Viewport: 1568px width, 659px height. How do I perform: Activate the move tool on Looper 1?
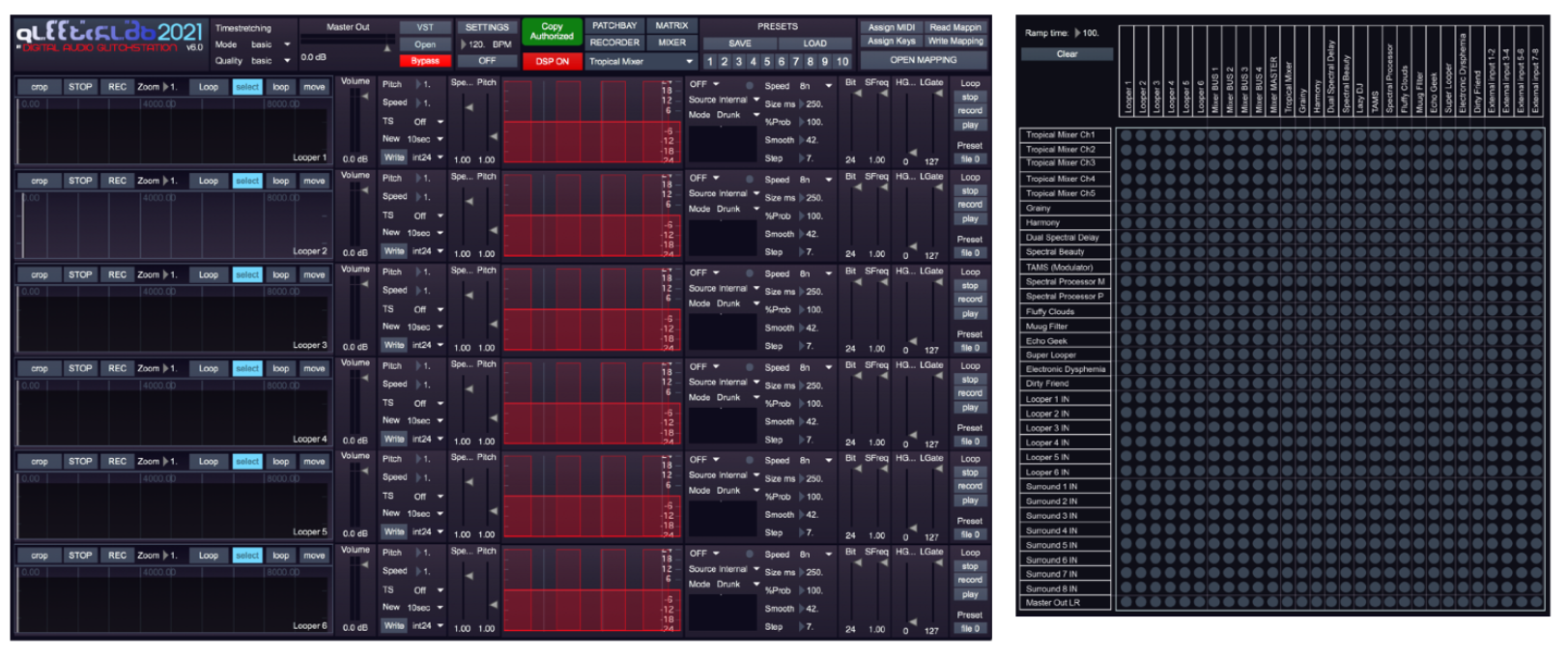click(x=314, y=87)
